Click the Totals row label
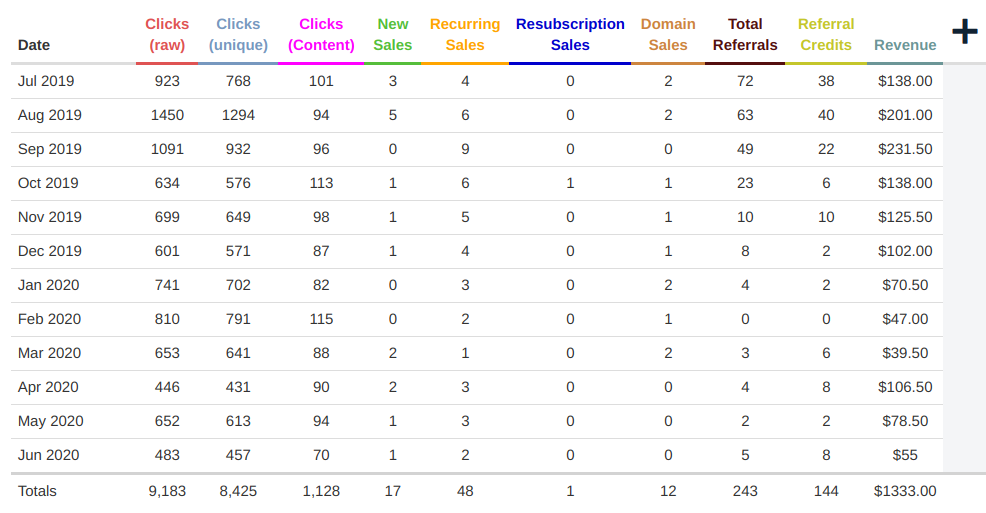This screenshot has height=513, width=986. 37,491
